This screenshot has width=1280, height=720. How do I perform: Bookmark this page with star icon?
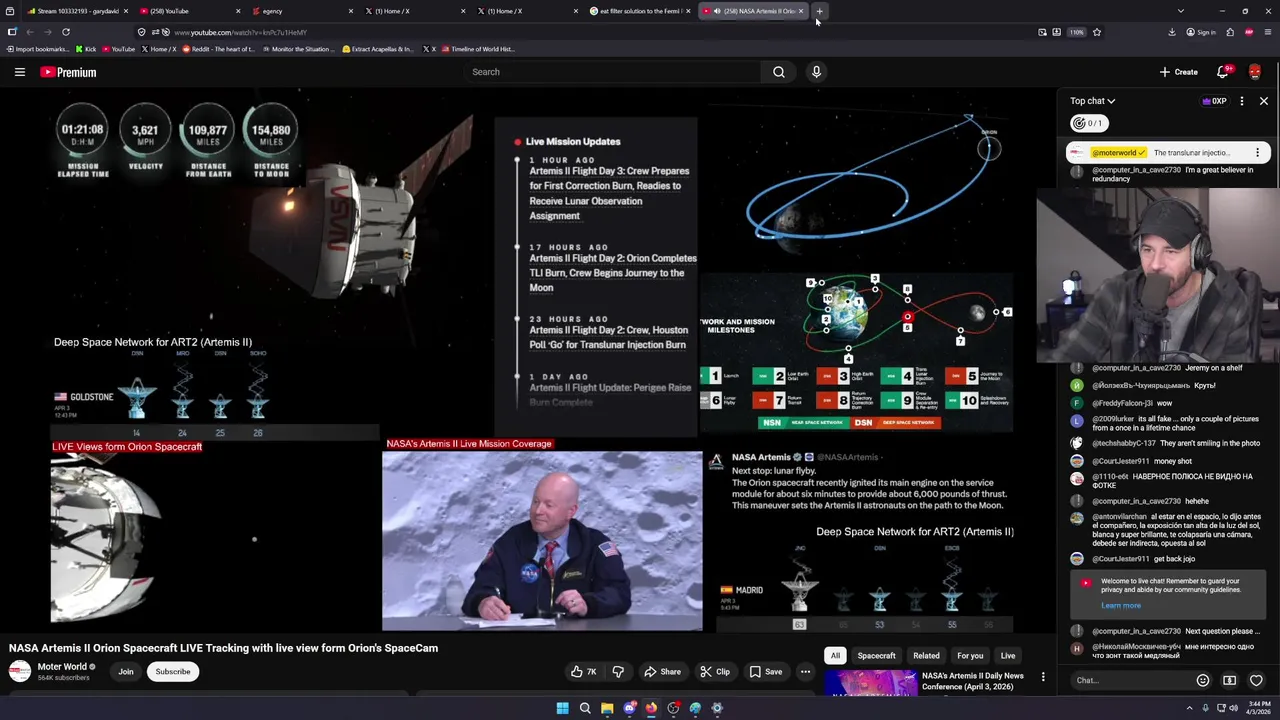click(x=1097, y=32)
